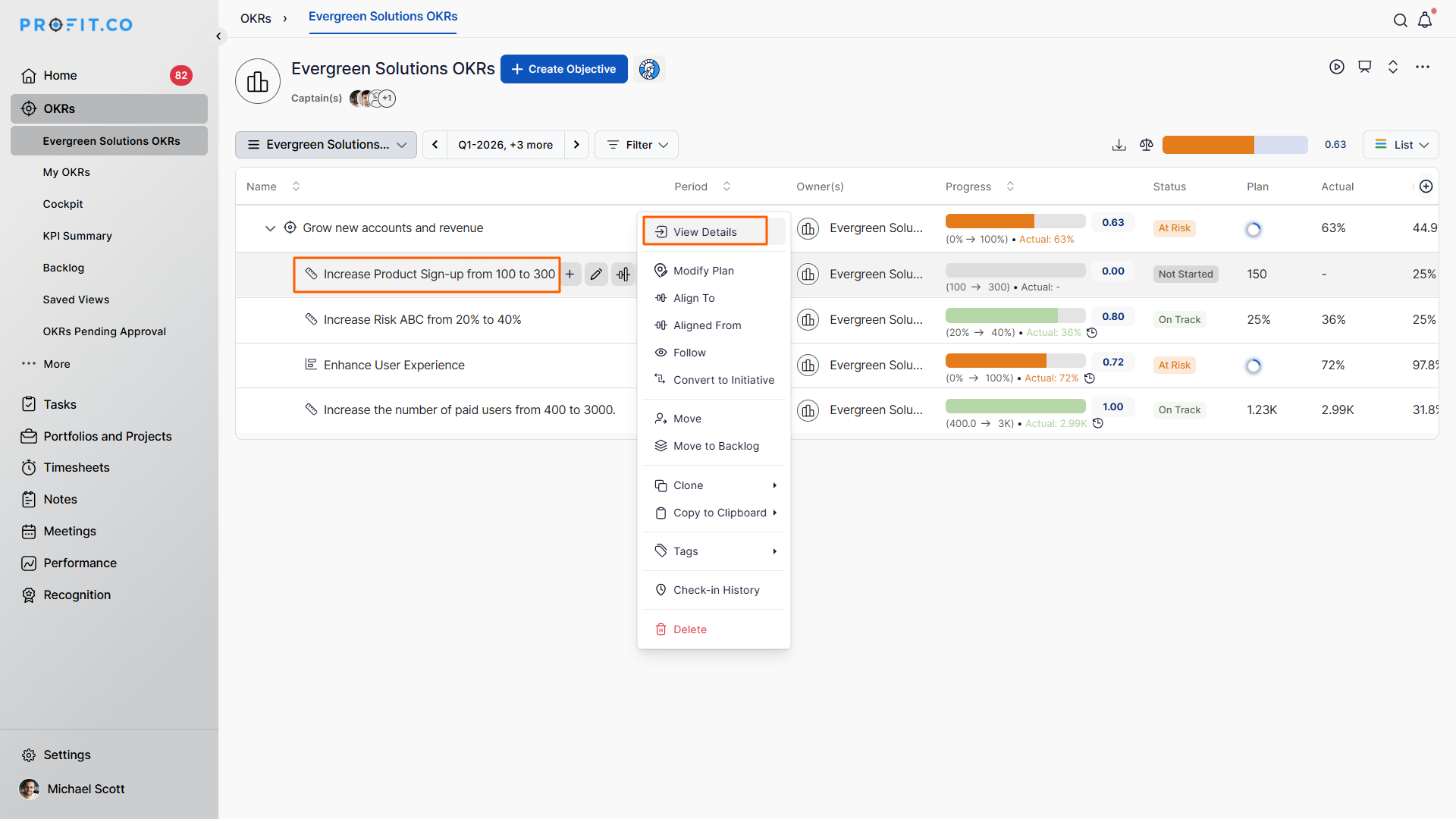Click the plus icon beside Product Sign-up
The height and width of the screenshot is (819, 1456).
pyautogui.click(x=570, y=275)
